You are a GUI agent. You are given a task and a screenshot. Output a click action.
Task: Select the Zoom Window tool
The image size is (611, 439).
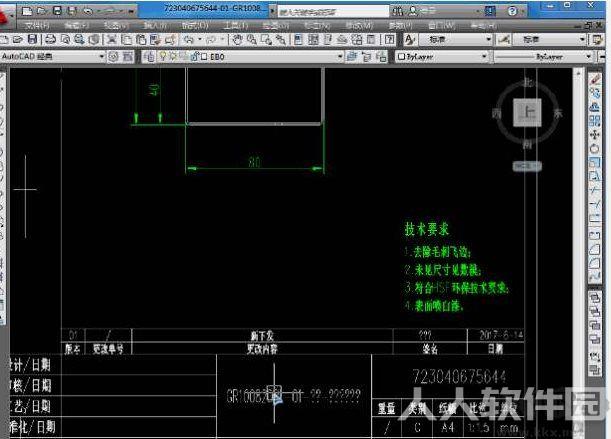267,39
